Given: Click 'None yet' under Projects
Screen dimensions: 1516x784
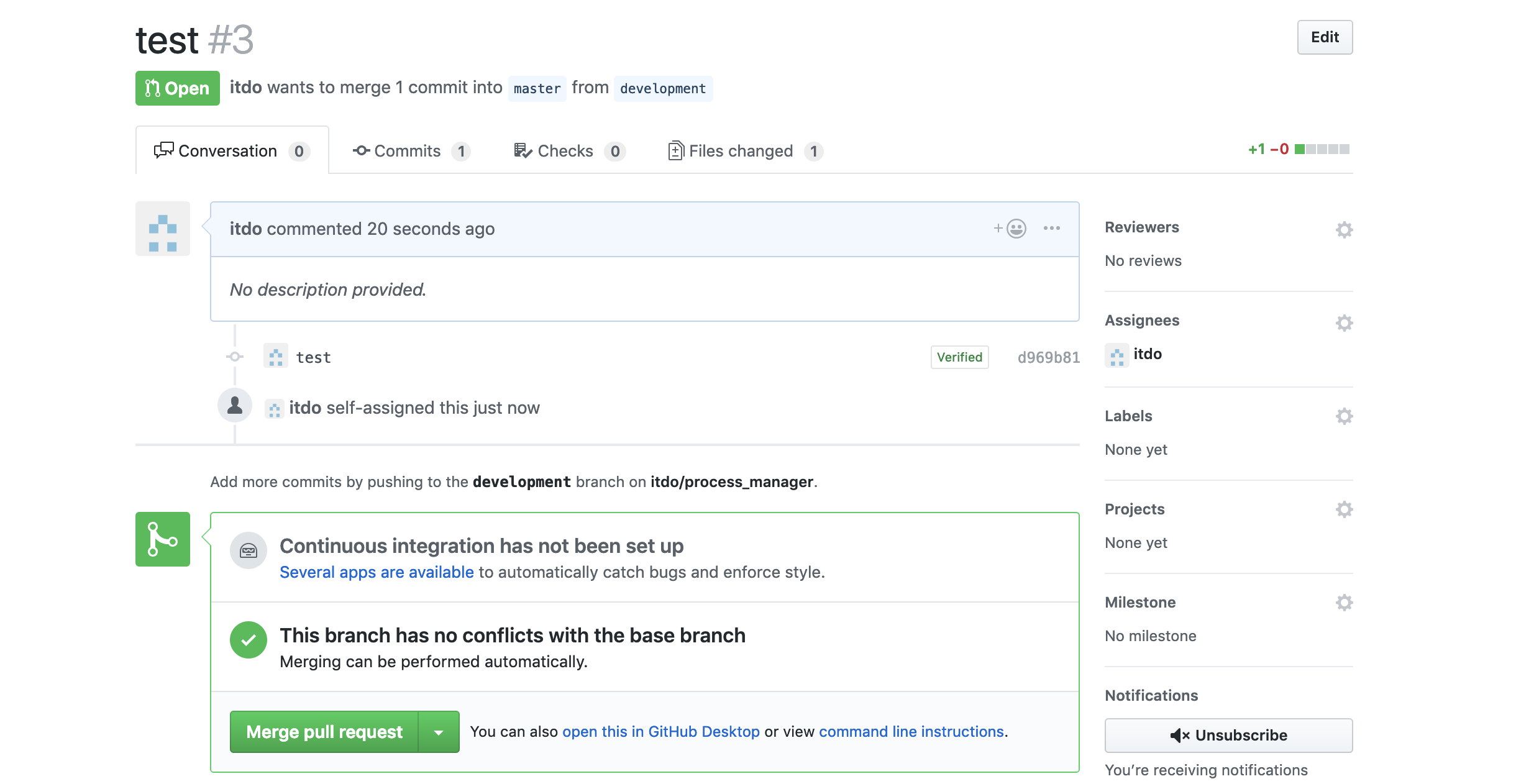Looking at the screenshot, I should point(1136,543).
